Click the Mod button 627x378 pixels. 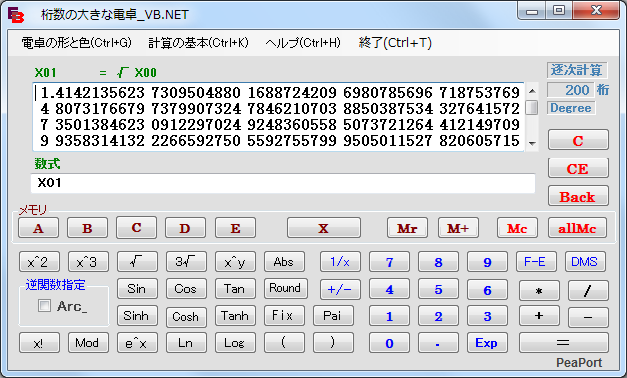tap(88, 343)
